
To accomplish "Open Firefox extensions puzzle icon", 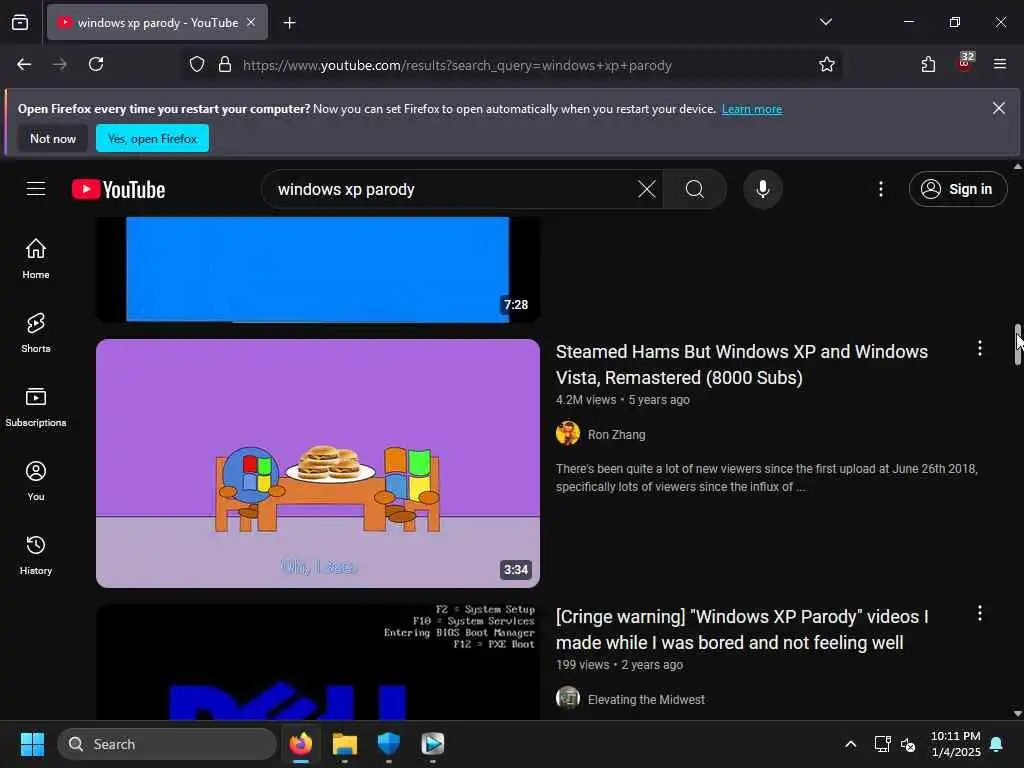I will 928,65.
